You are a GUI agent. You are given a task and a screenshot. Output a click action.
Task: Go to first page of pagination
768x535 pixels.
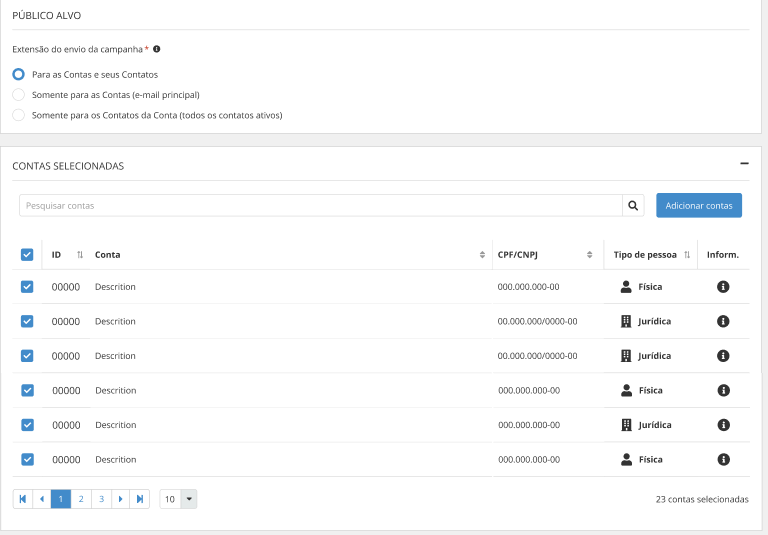23,499
